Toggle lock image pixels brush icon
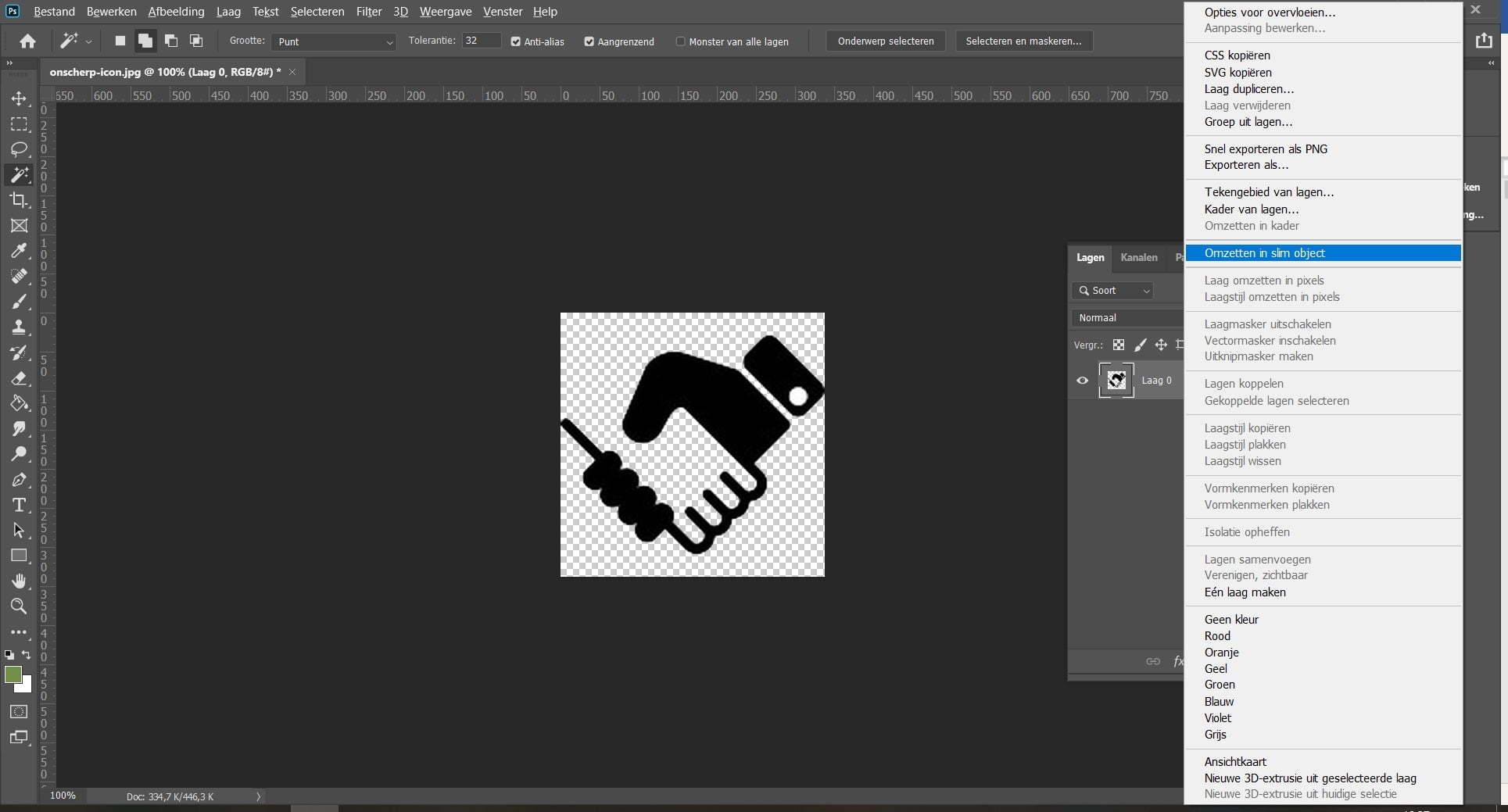The image size is (1508, 812). coord(1141,345)
